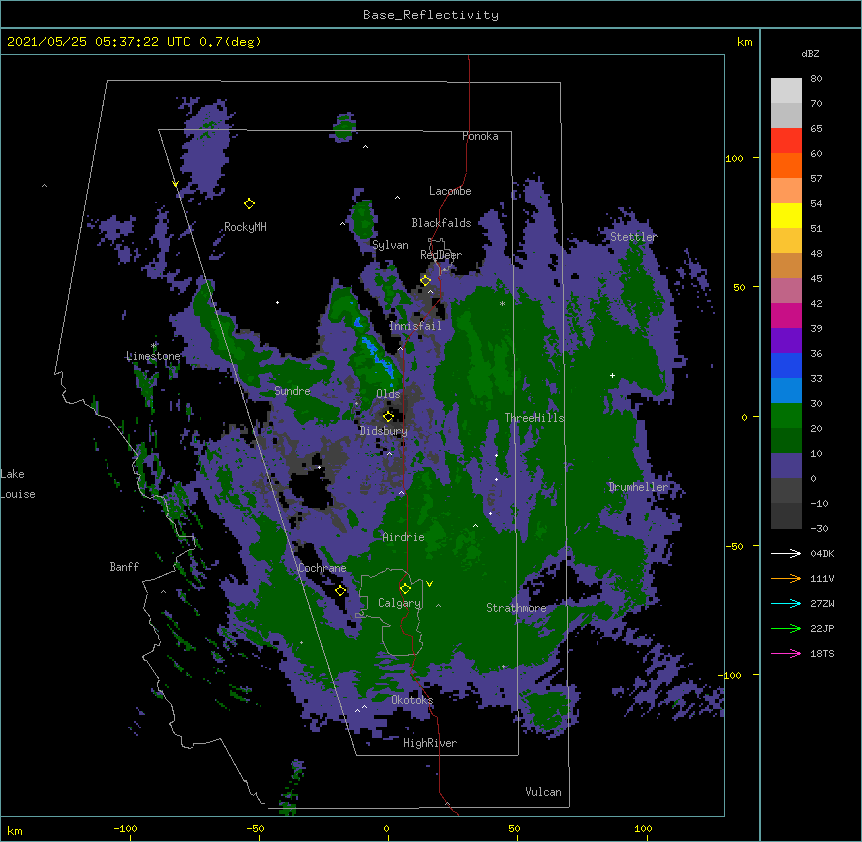Click the white 04DK arrow icon
862x842 pixels.
click(x=786, y=553)
